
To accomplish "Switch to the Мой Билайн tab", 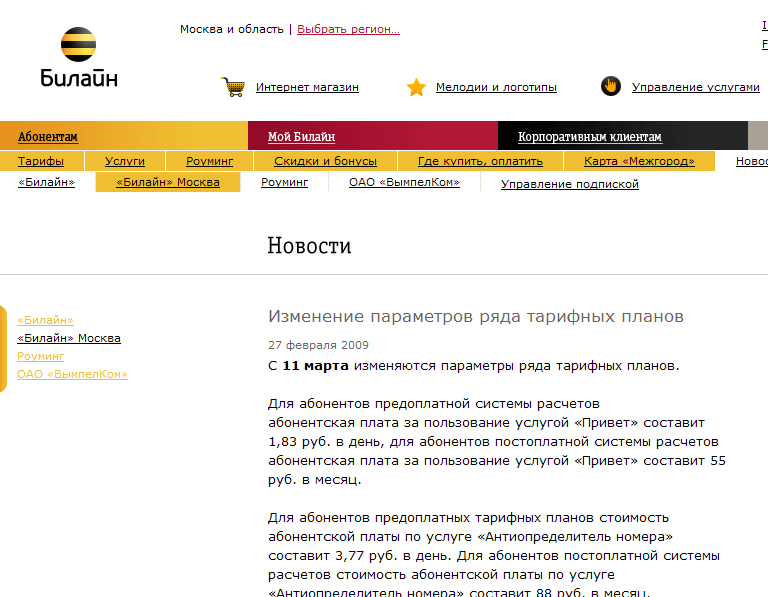I will pos(301,137).
